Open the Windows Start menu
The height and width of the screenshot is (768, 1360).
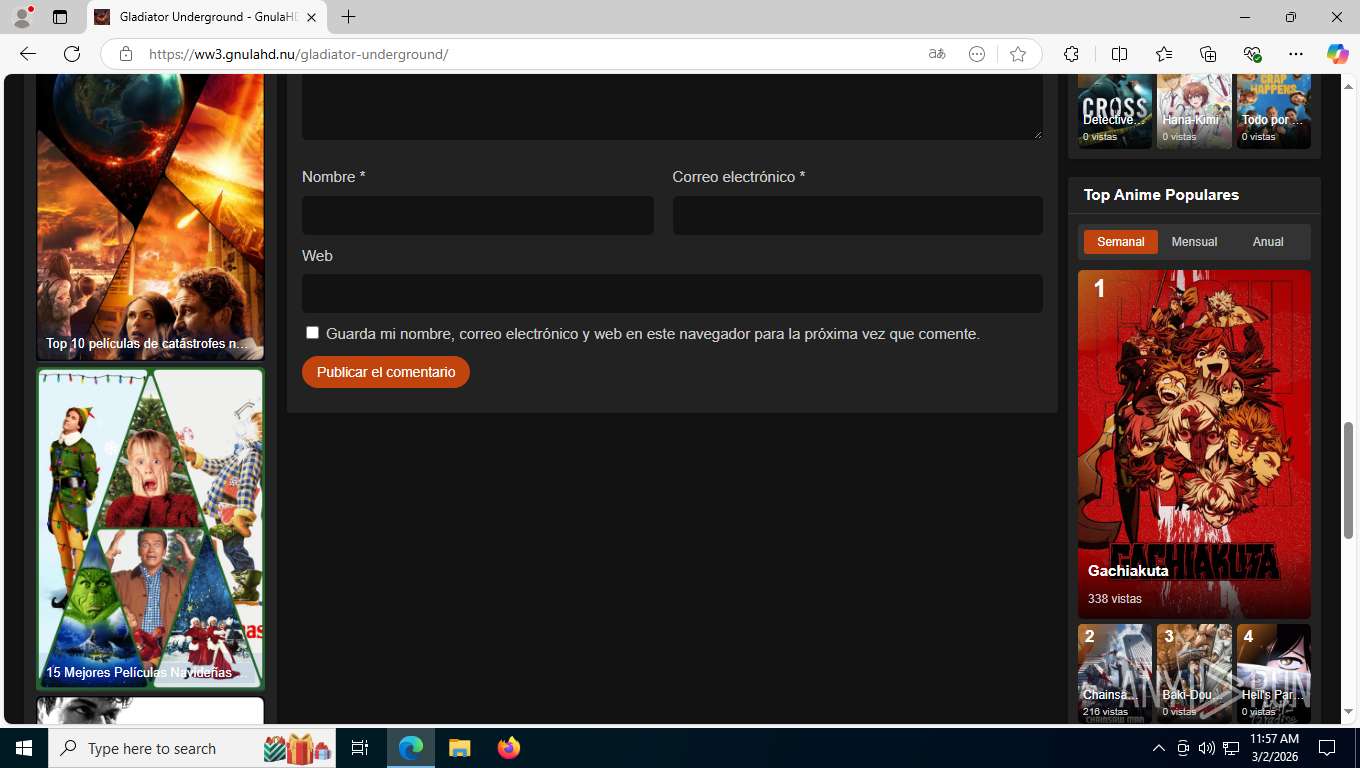[24, 748]
